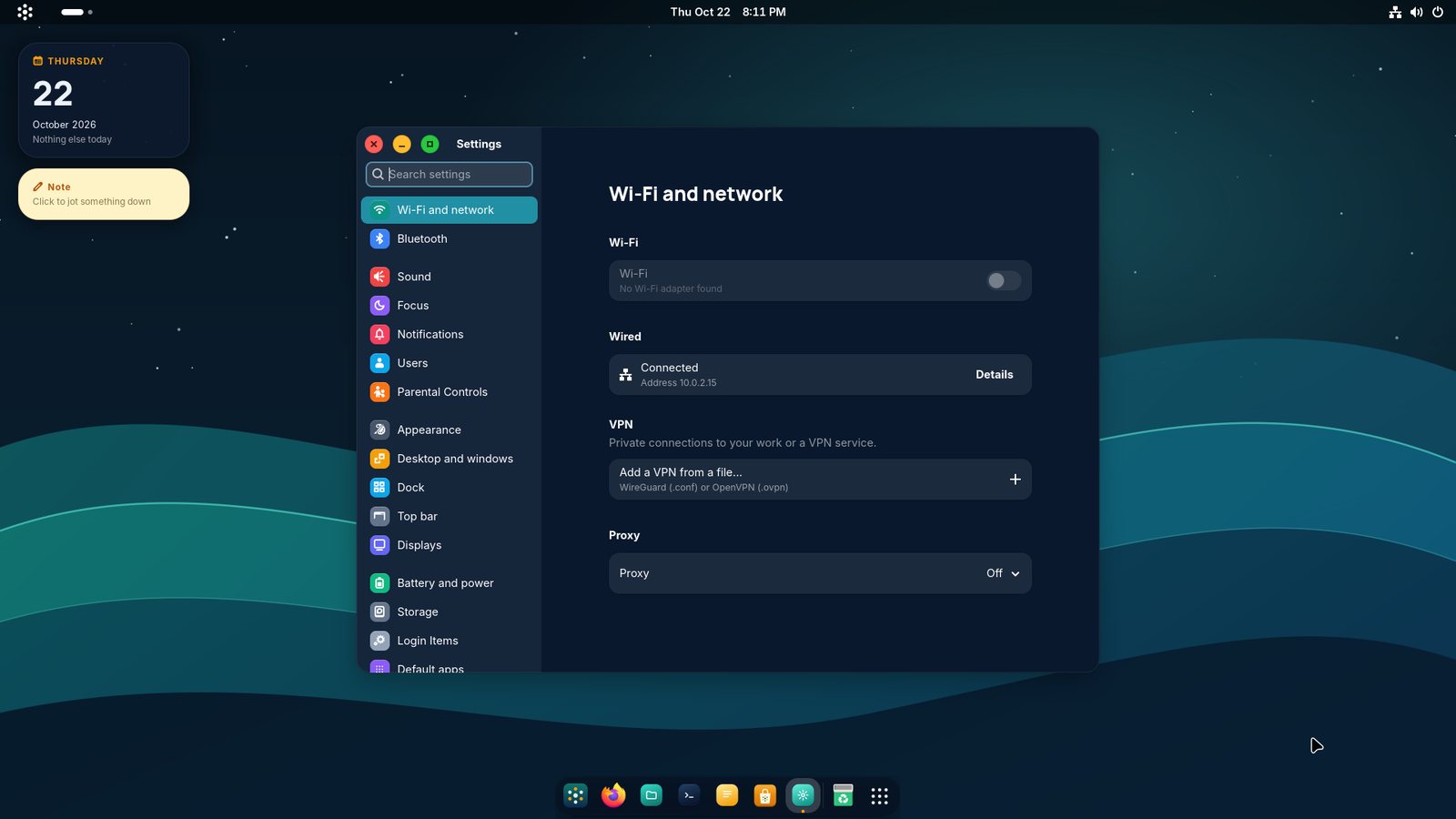This screenshot has width=1456, height=819.
Task: Click the Desktop and windows icon
Action: 379,459
